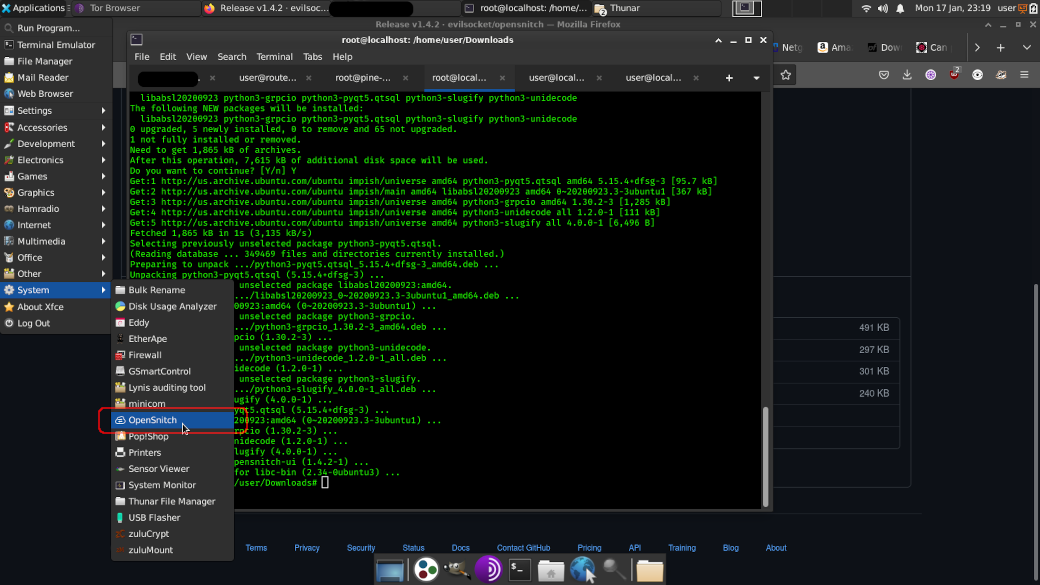Viewport: 1040px width, 585px height.
Task: Open USB Flasher from the System submenu
Action: point(172,517)
